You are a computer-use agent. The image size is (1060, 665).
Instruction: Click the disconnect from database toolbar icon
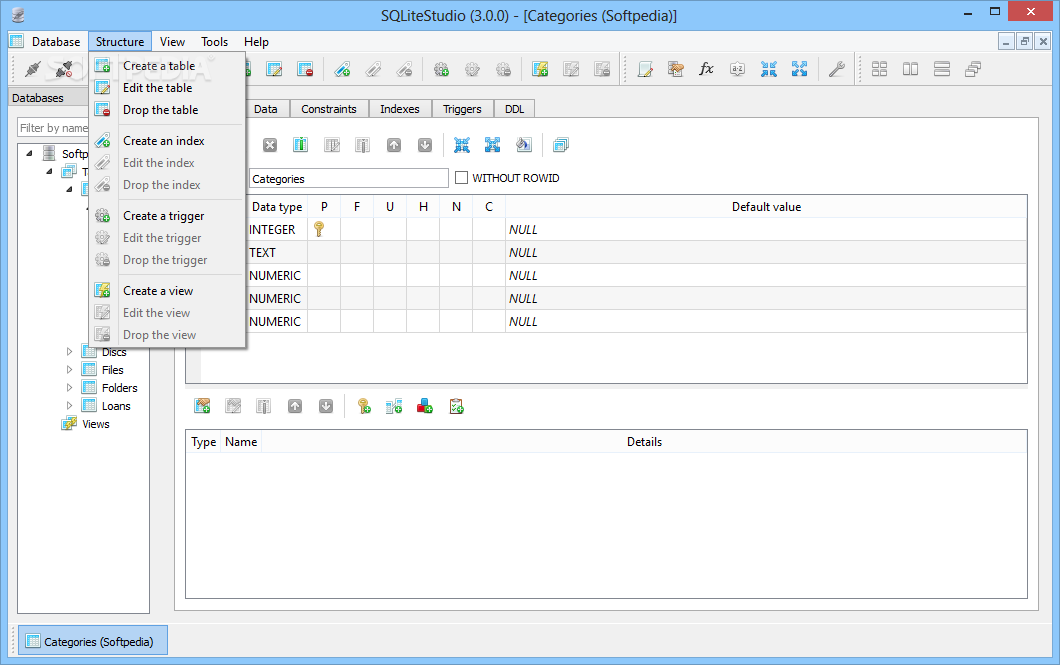click(64, 69)
